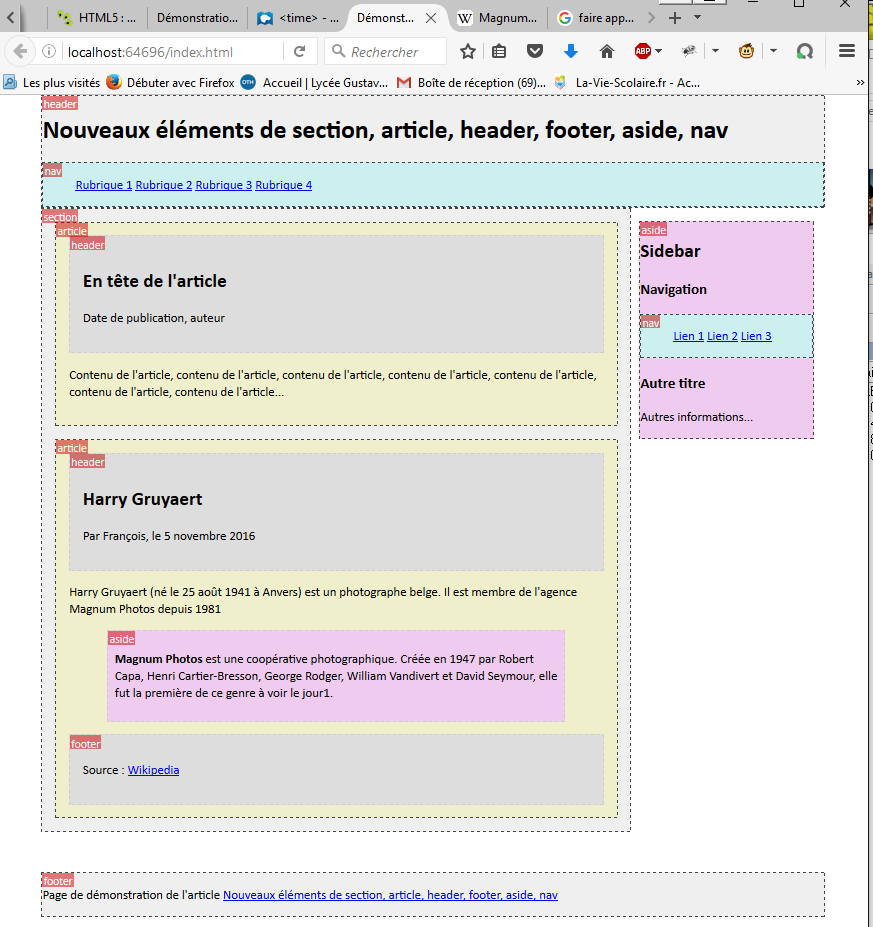873x927 pixels.
Task: Click the Navigation heading in the sidebar
Action: pyautogui.click(x=673, y=289)
